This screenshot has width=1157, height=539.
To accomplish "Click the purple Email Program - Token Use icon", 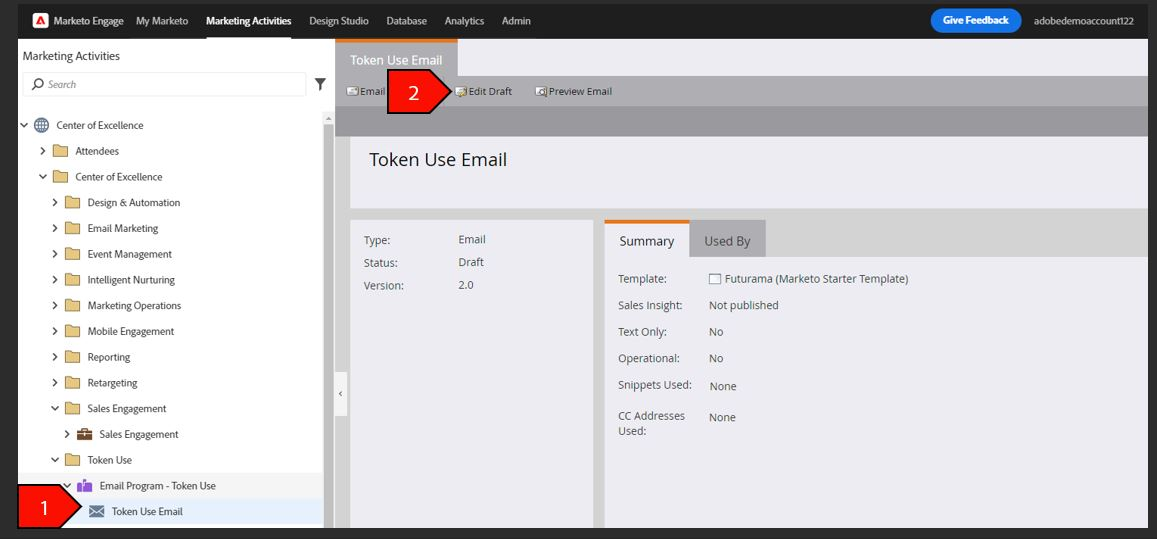I will [x=85, y=486].
